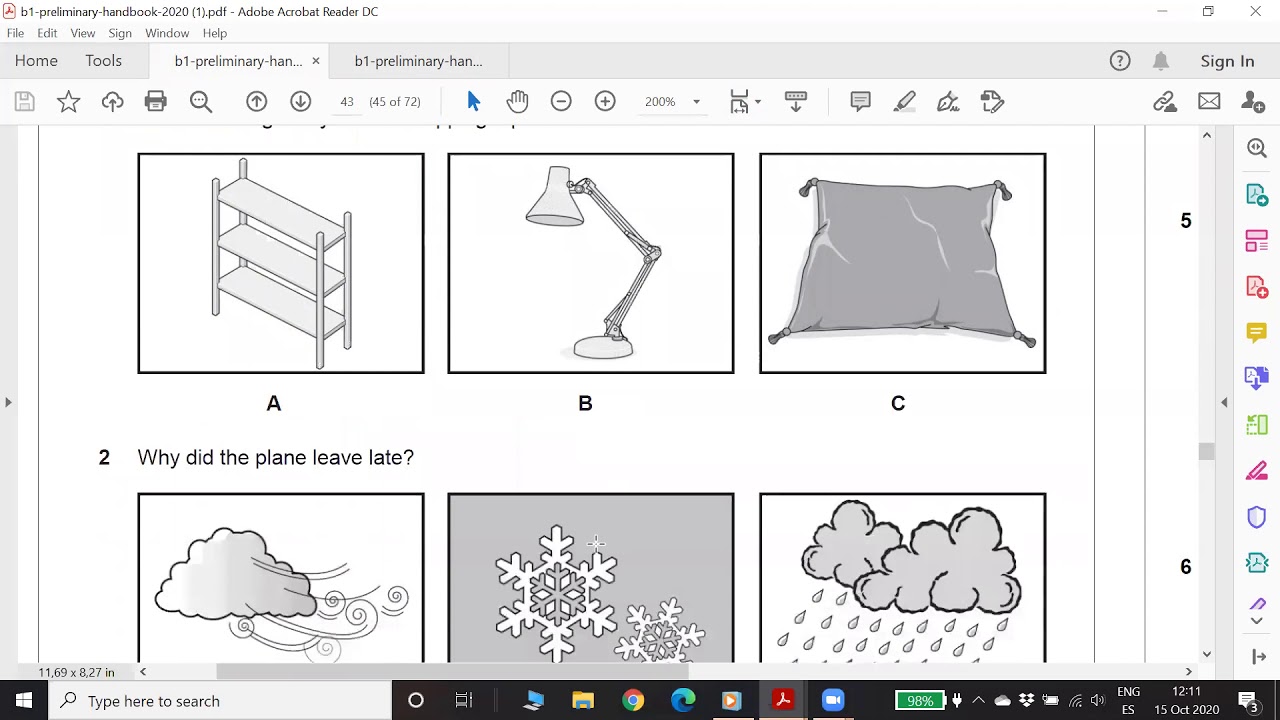Edit the page number field showing 43
Viewport: 1280px width, 720px height.
click(x=347, y=101)
